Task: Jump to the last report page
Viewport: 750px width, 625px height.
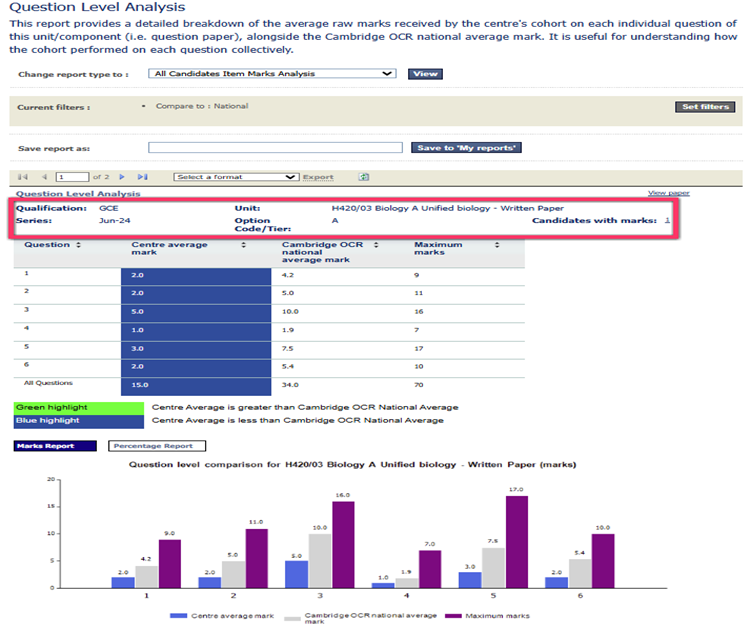Action: pyautogui.click(x=141, y=177)
